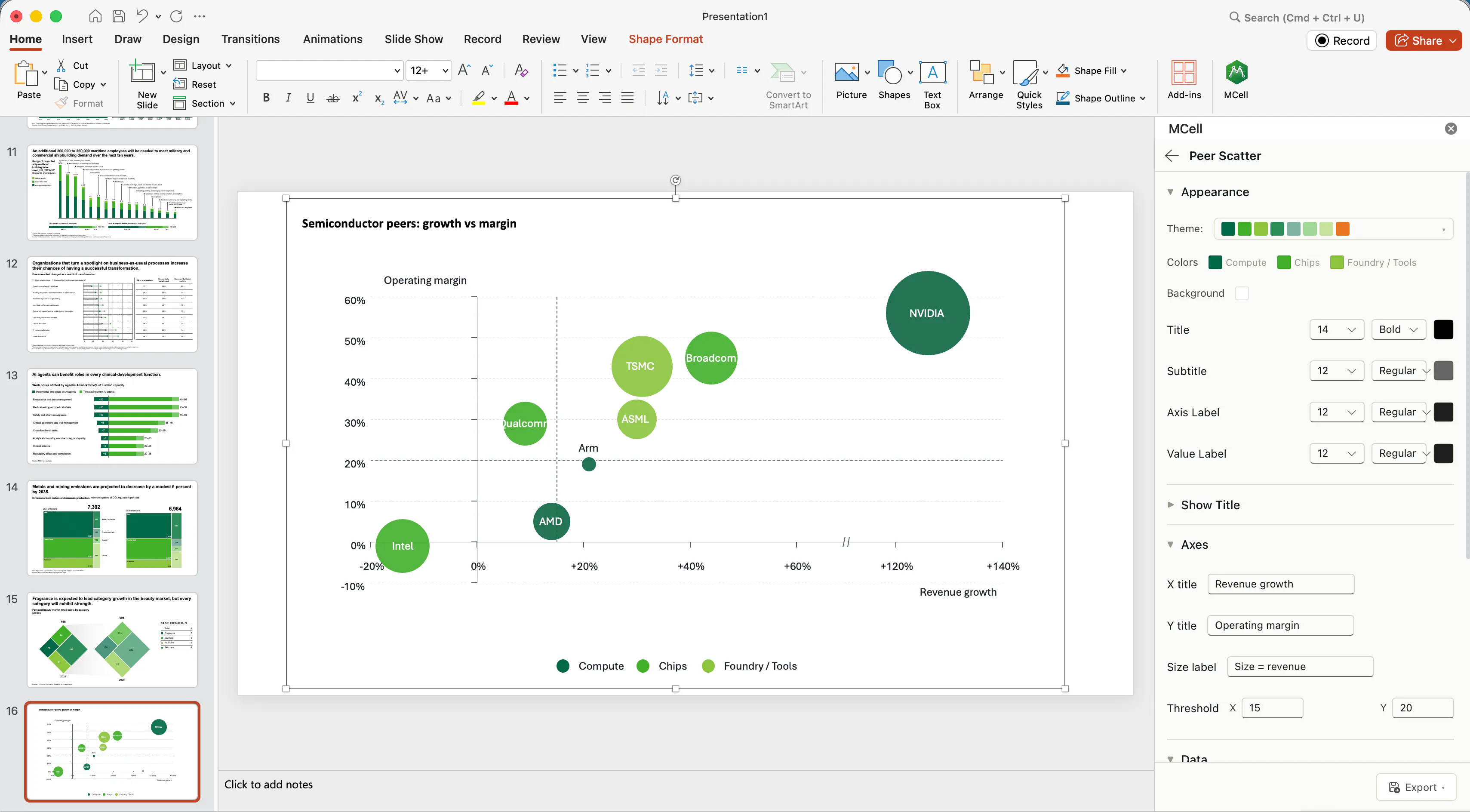Screen dimensions: 1470x812
Task: Toggle Underline text formatting
Action: [311, 98]
